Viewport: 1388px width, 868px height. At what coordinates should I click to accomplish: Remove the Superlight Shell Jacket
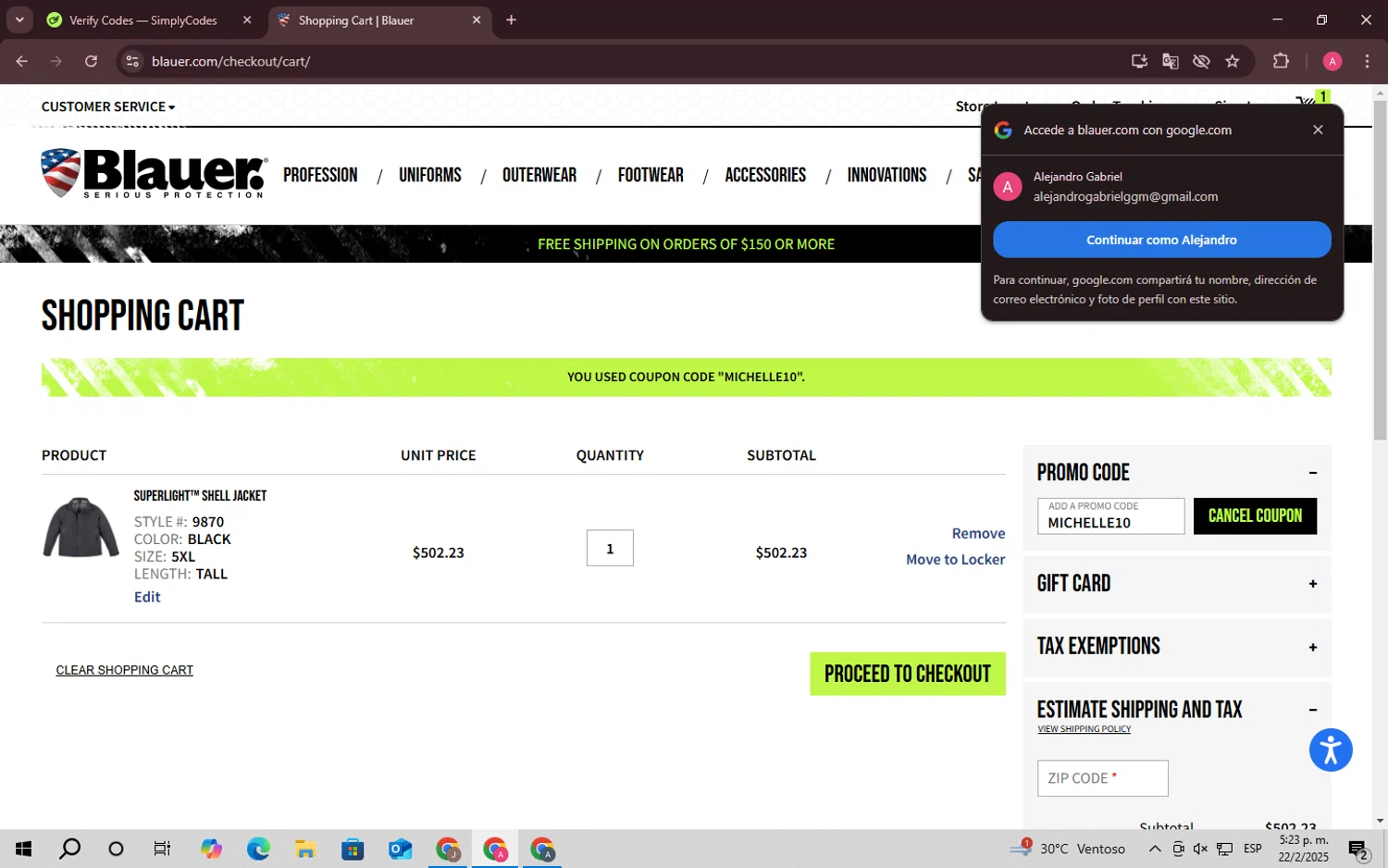978,533
